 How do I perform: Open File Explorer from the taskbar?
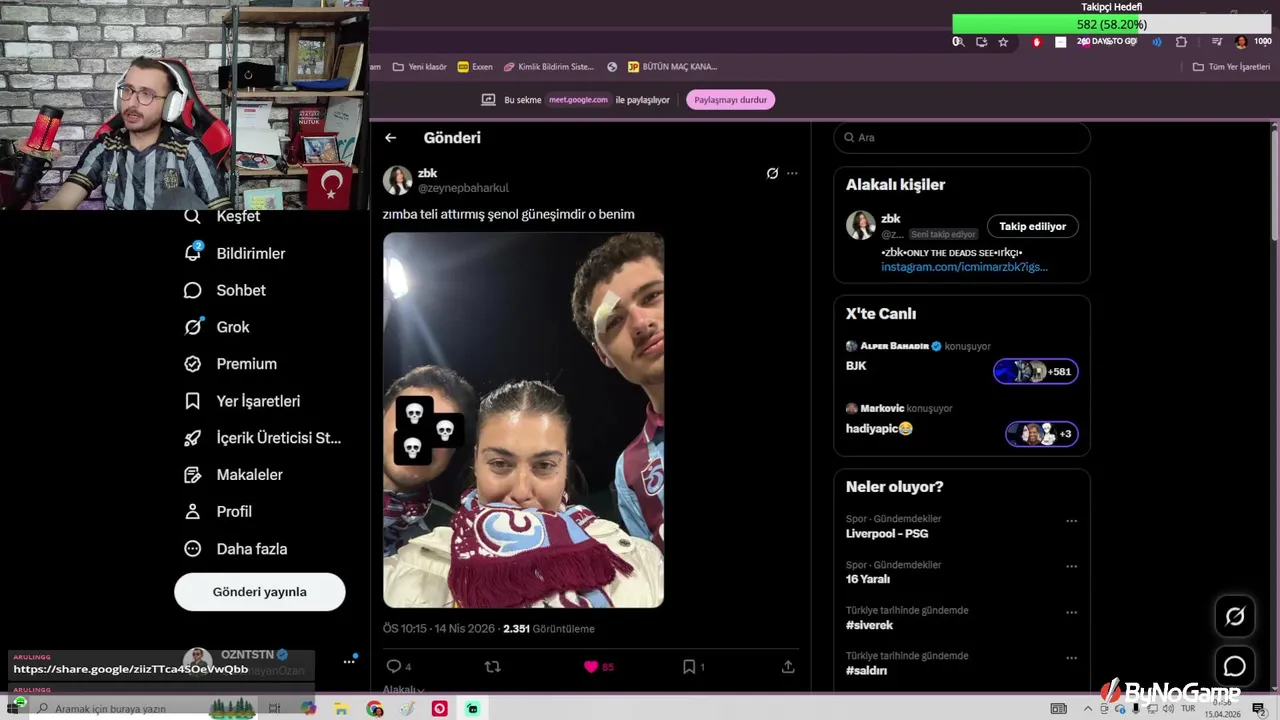(341, 709)
